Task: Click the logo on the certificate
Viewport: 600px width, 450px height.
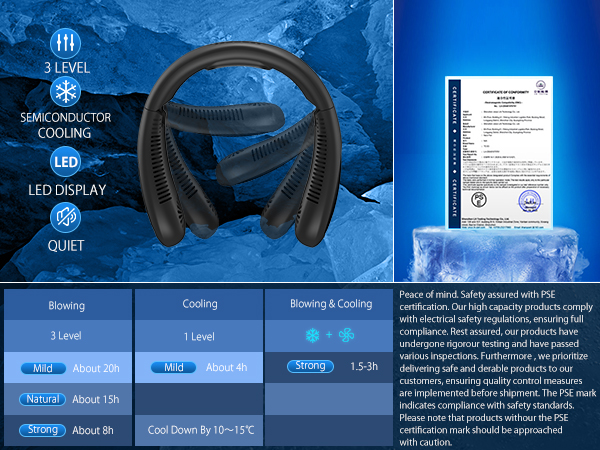Action: pyautogui.click(x=541, y=88)
